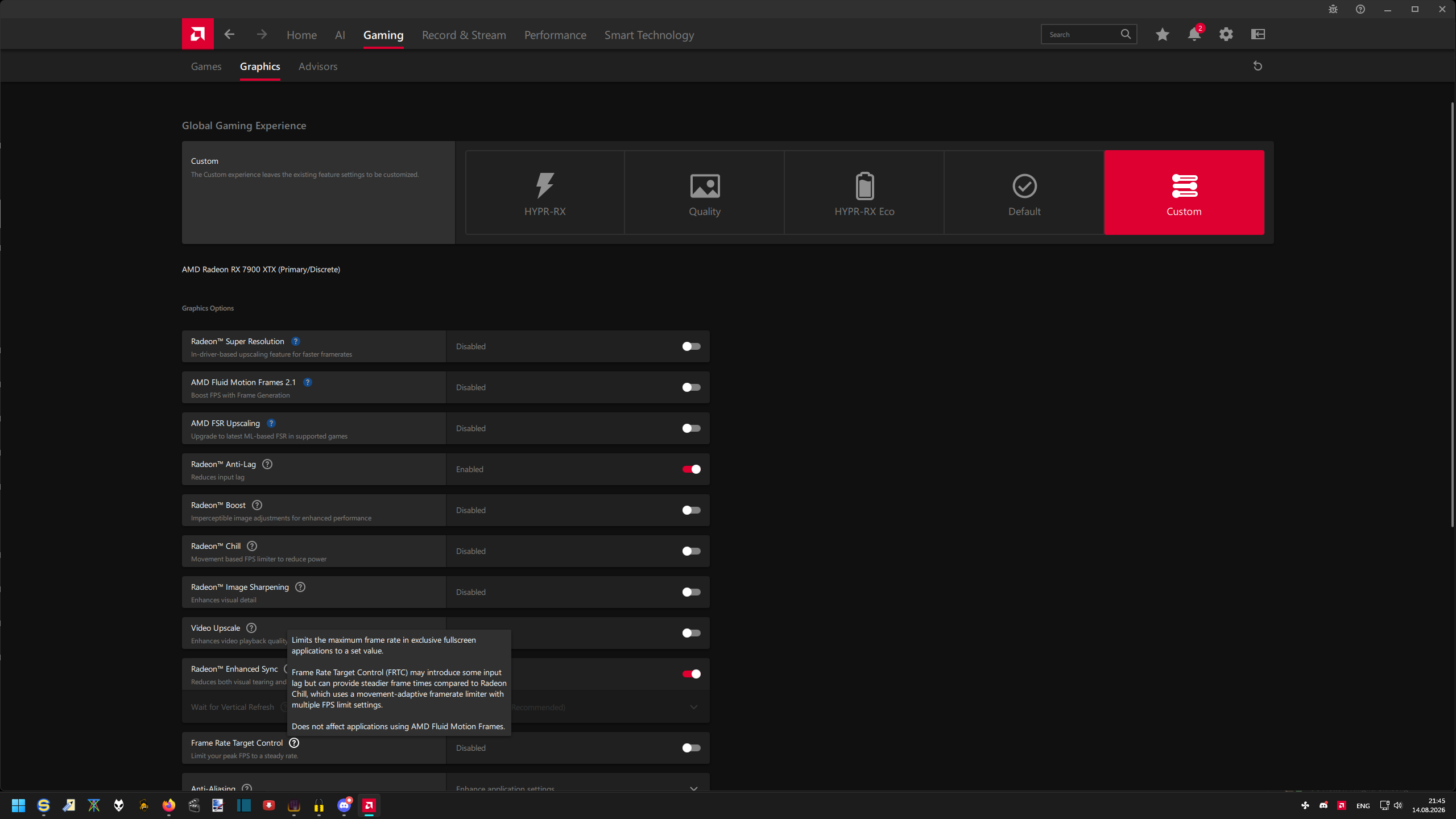Open Discord from the taskbar
The height and width of the screenshot is (819, 1456).
344,805
